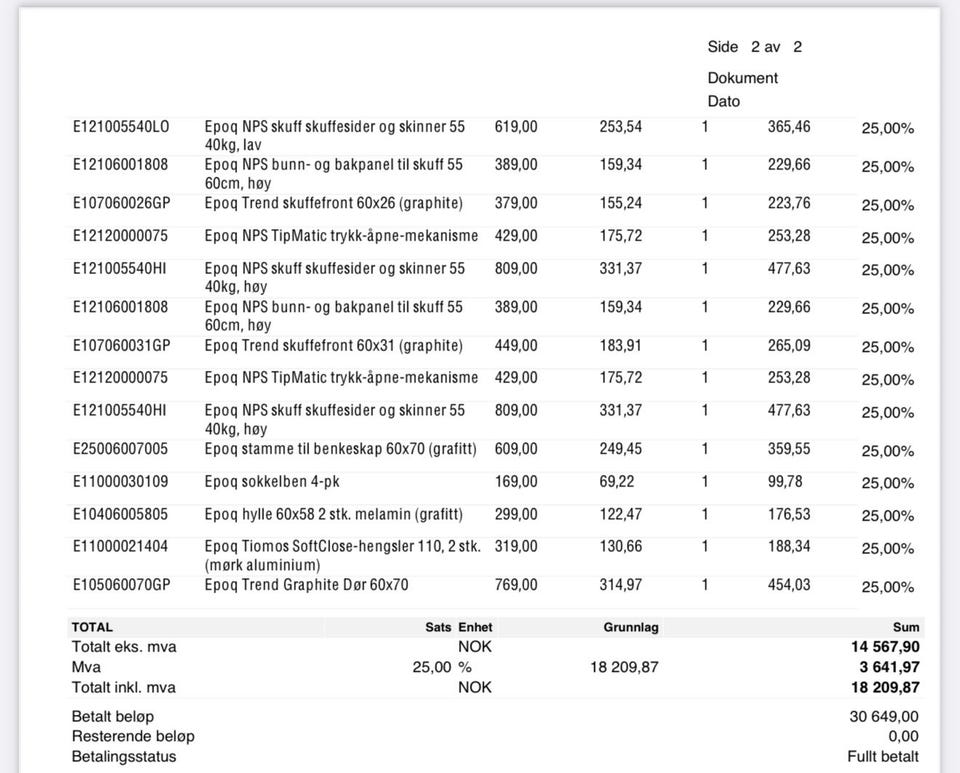
Task: Click the 'Sats' column header
Action: [x=438, y=627]
